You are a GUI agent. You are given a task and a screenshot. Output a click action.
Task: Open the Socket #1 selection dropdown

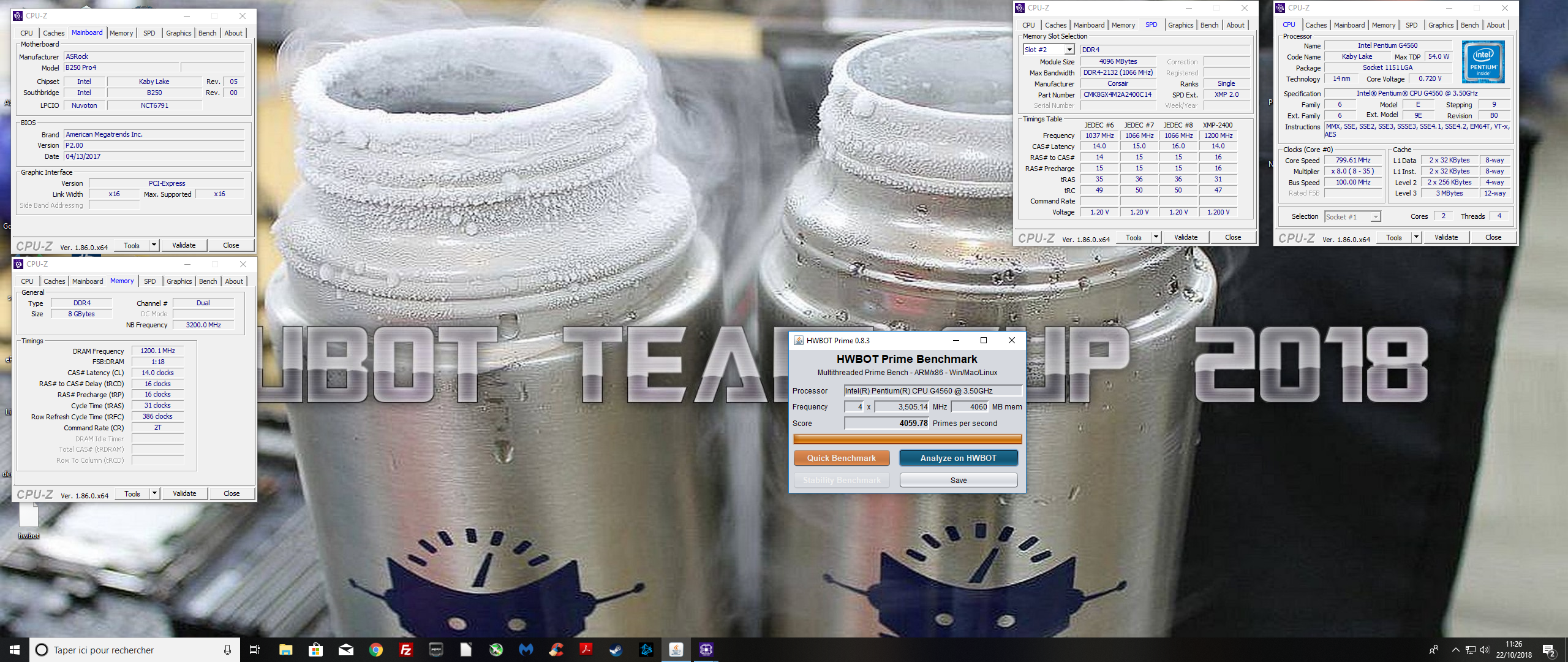1375,216
